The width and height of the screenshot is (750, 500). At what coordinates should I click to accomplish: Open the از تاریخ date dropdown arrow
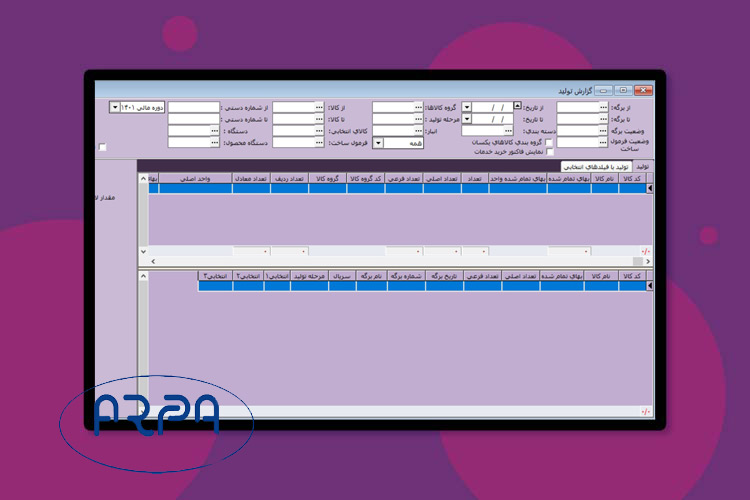[466, 107]
